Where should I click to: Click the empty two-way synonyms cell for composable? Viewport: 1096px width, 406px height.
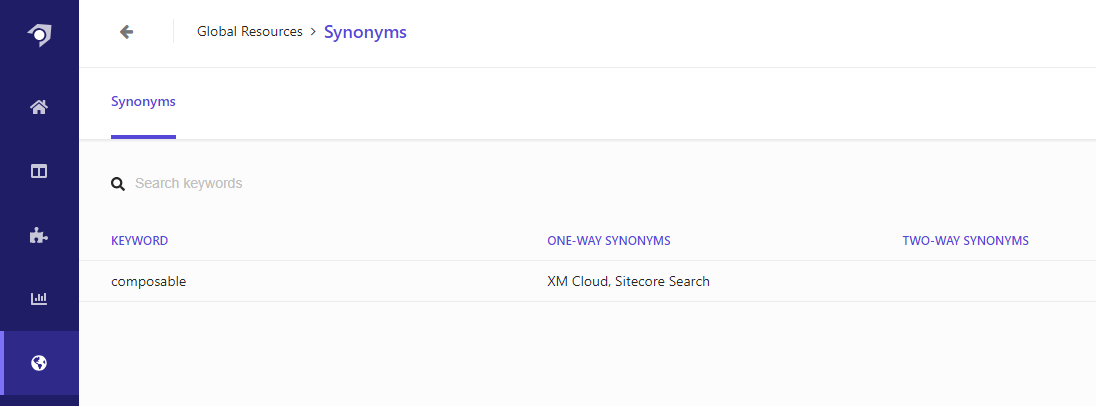click(x=965, y=282)
